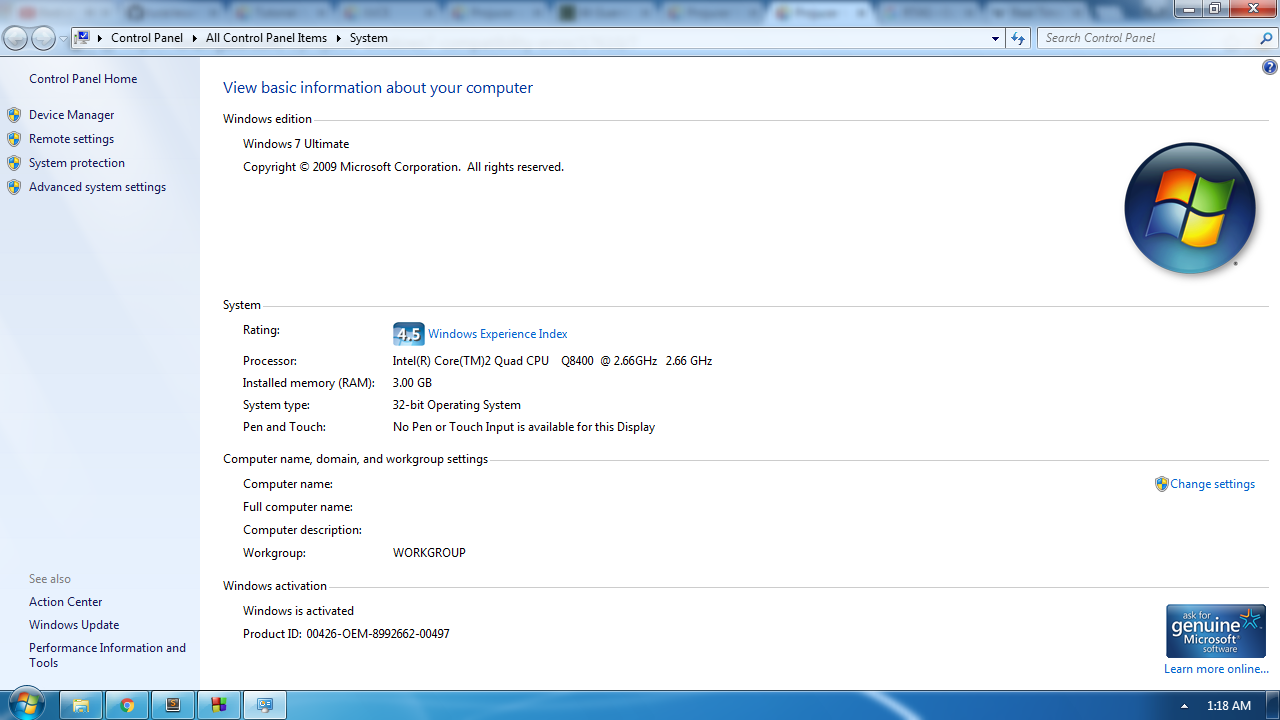
Task: Click the Show desktop button
Action: 1273,705
